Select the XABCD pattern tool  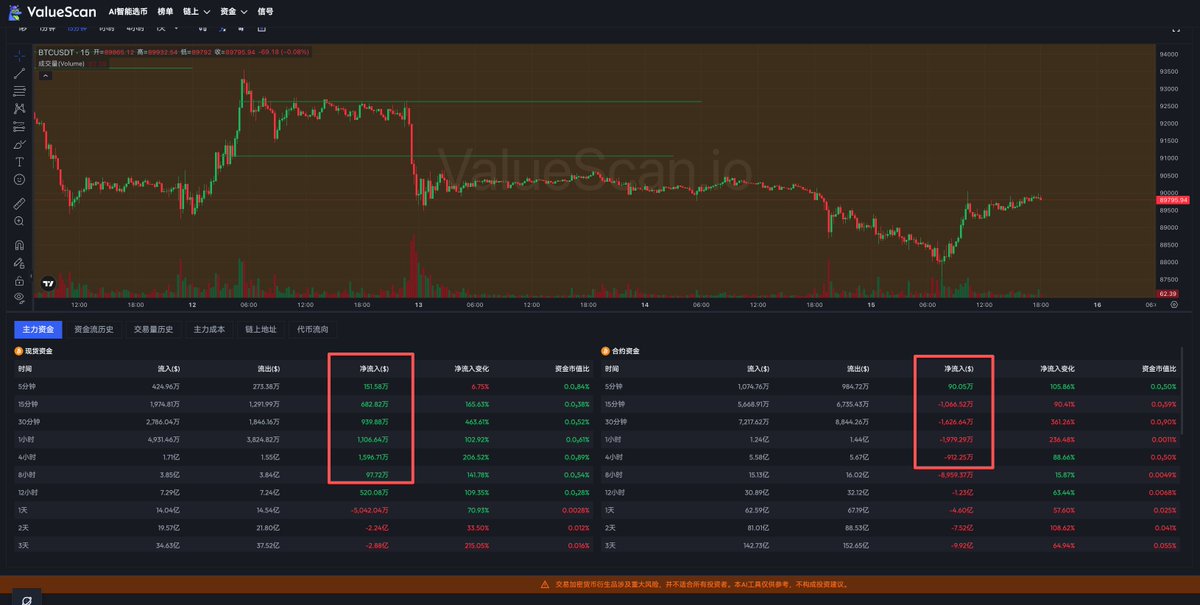click(19, 108)
